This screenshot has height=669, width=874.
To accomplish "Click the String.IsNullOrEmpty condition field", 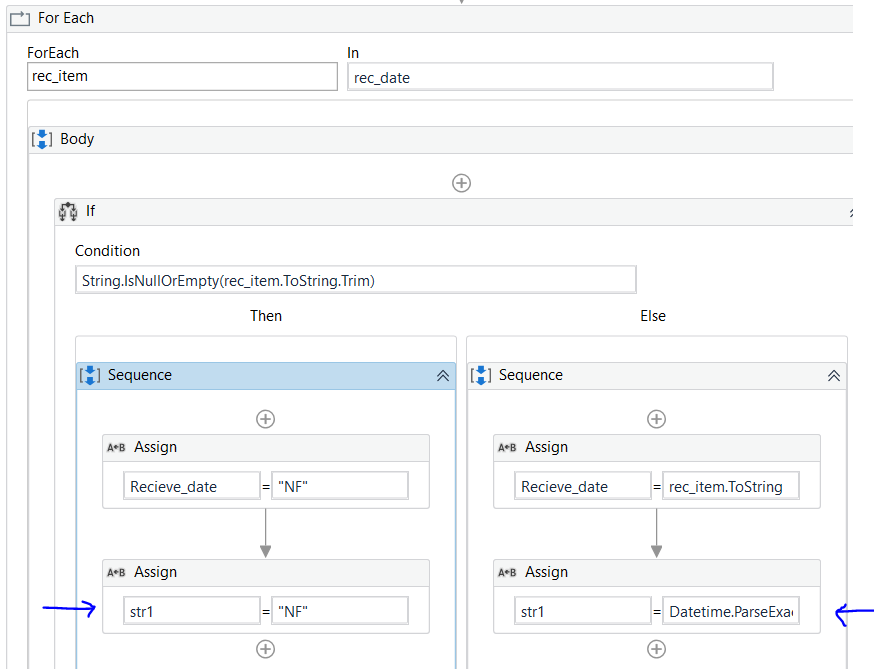I will tap(355, 279).
